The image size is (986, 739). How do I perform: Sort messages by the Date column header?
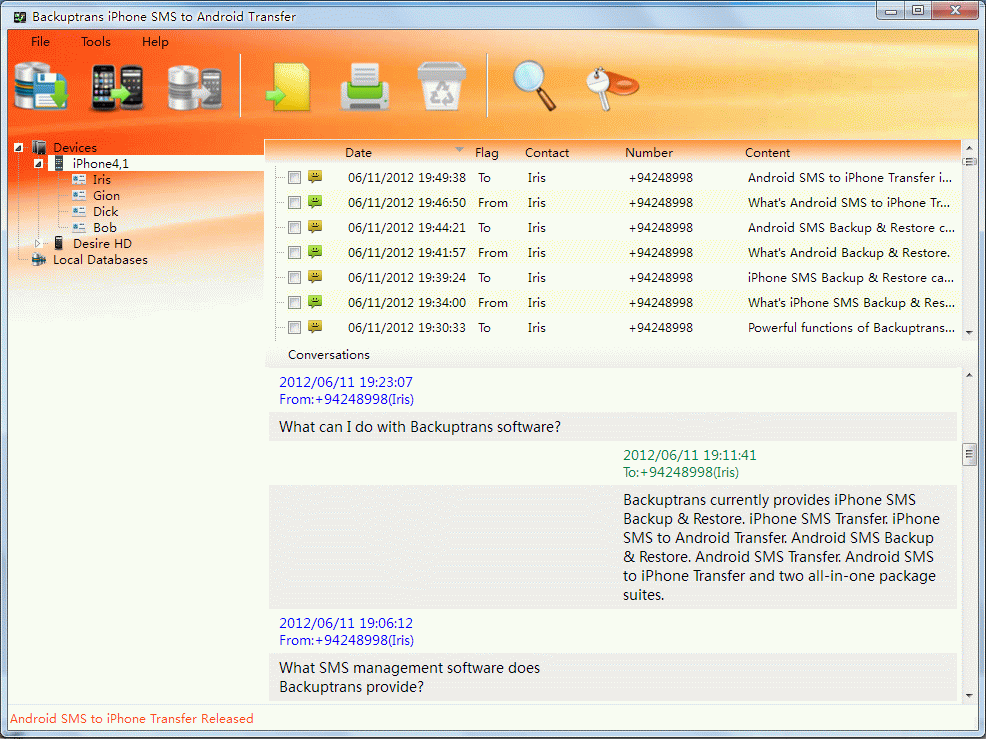pos(358,153)
